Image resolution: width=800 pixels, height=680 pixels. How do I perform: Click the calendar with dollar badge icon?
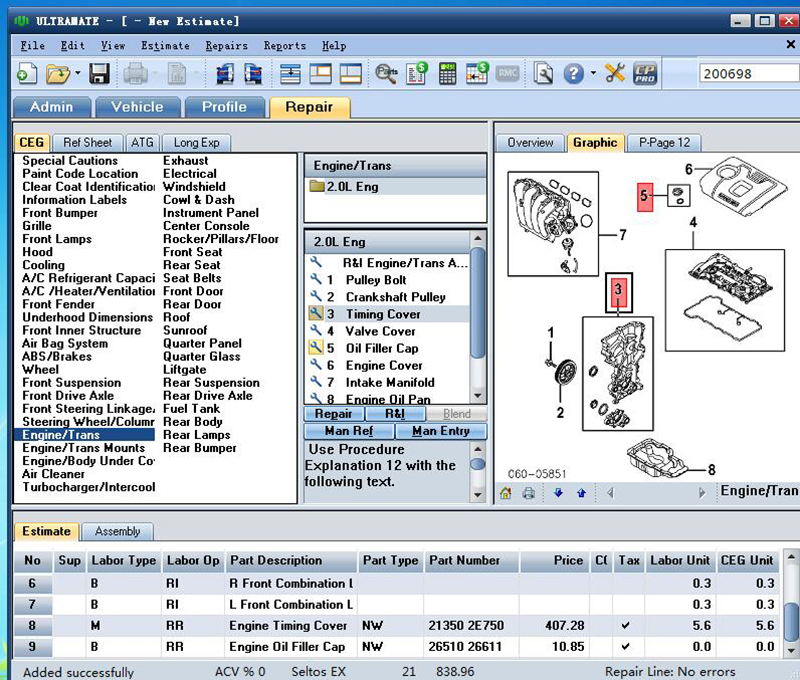pyautogui.click(x=477, y=73)
